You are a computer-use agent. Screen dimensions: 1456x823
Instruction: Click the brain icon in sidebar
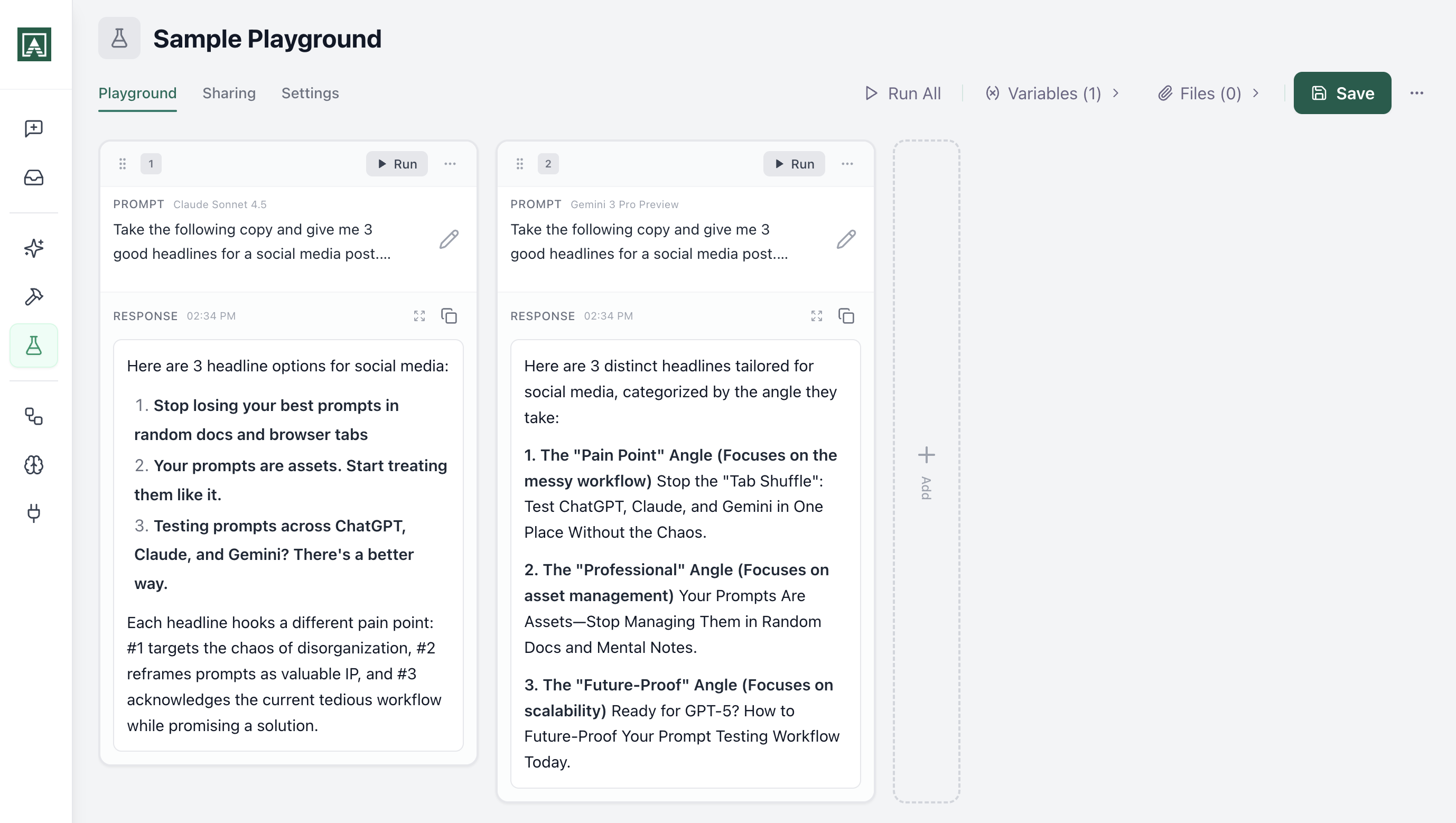coord(34,465)
